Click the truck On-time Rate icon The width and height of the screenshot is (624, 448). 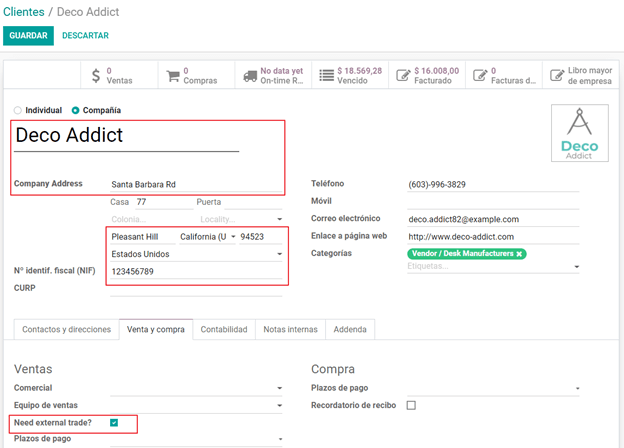[x=249, y=75]
